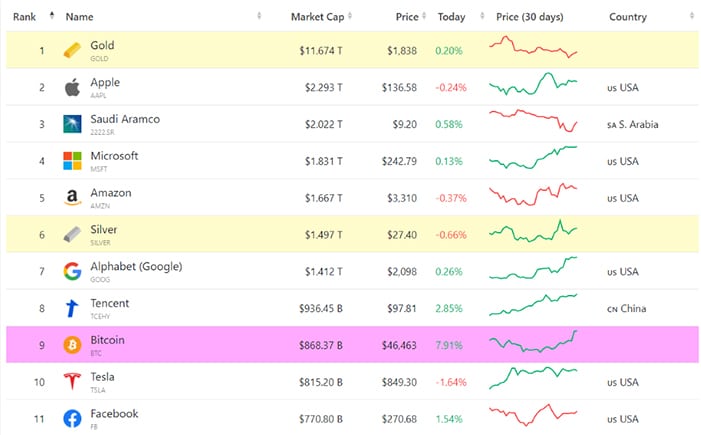Click the Tencent logo icon
Screen dimensions: 701x435
coord(72,308)
